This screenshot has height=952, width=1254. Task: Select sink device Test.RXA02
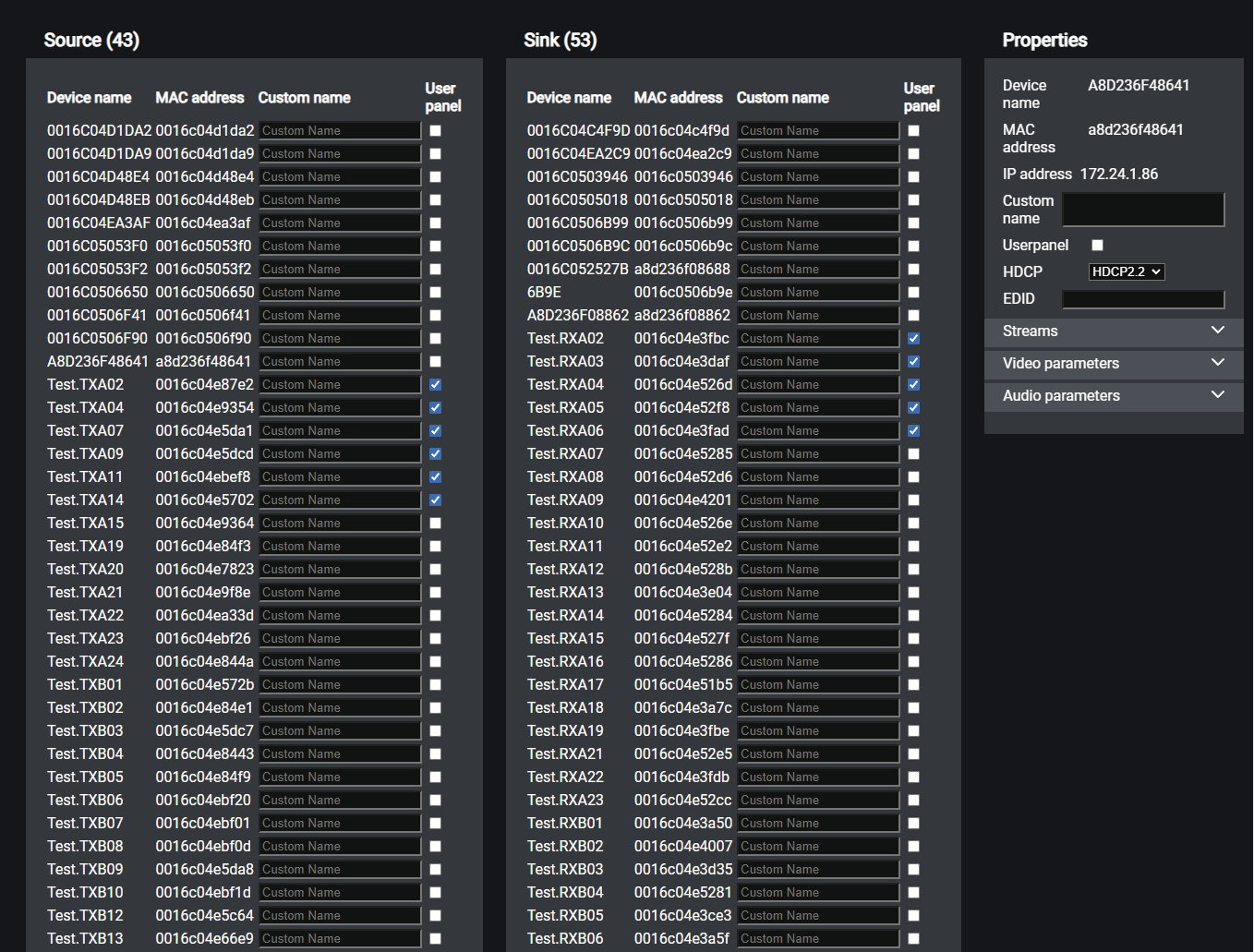(x=565, y=339)
